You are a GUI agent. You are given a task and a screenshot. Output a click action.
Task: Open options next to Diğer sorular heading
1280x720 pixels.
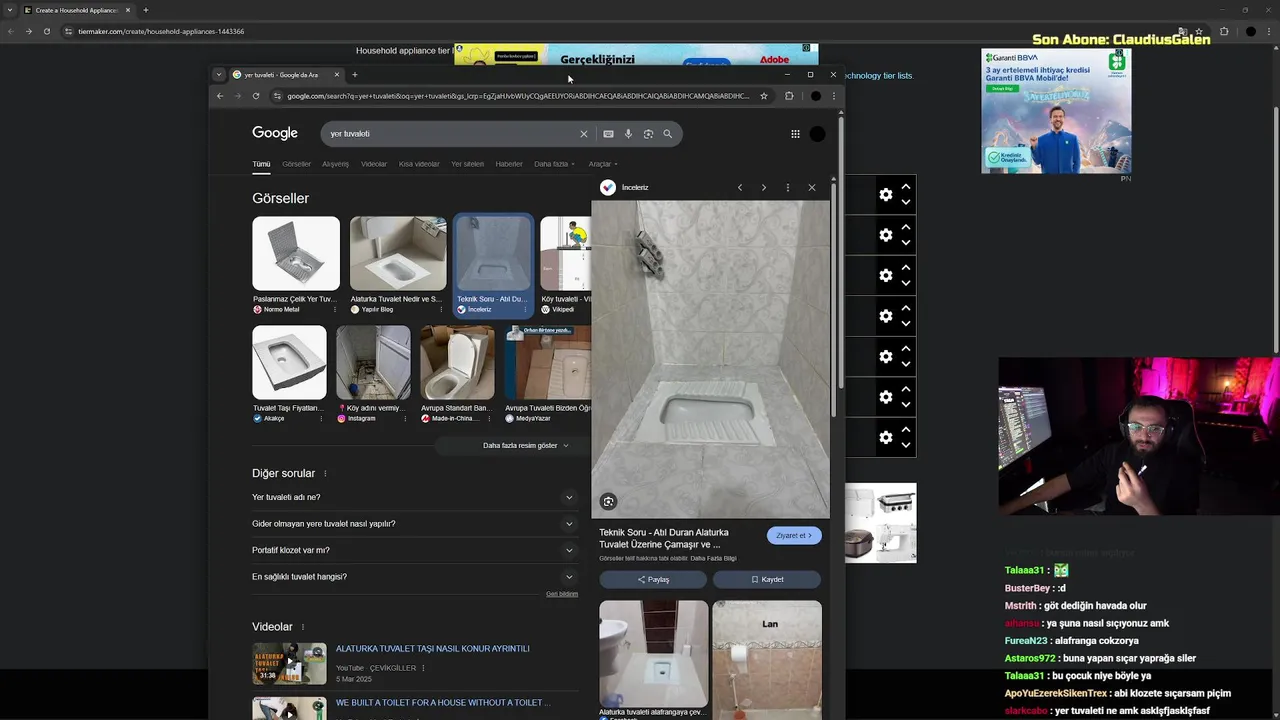[325, 474]
